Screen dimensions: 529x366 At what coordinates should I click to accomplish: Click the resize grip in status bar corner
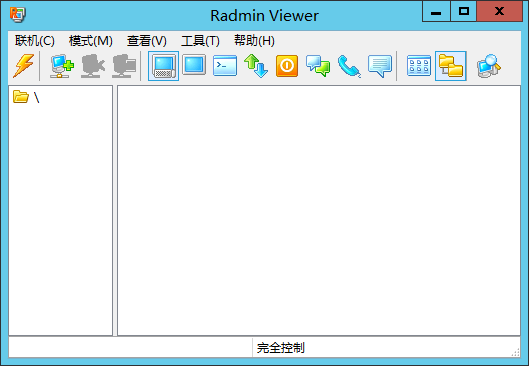515,352
